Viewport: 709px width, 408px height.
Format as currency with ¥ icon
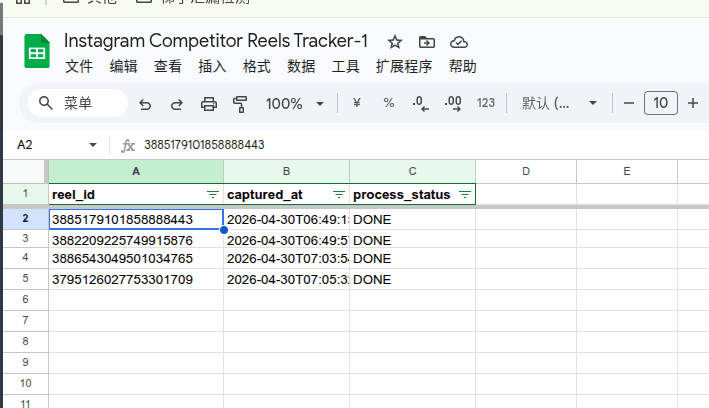point(356,103)
